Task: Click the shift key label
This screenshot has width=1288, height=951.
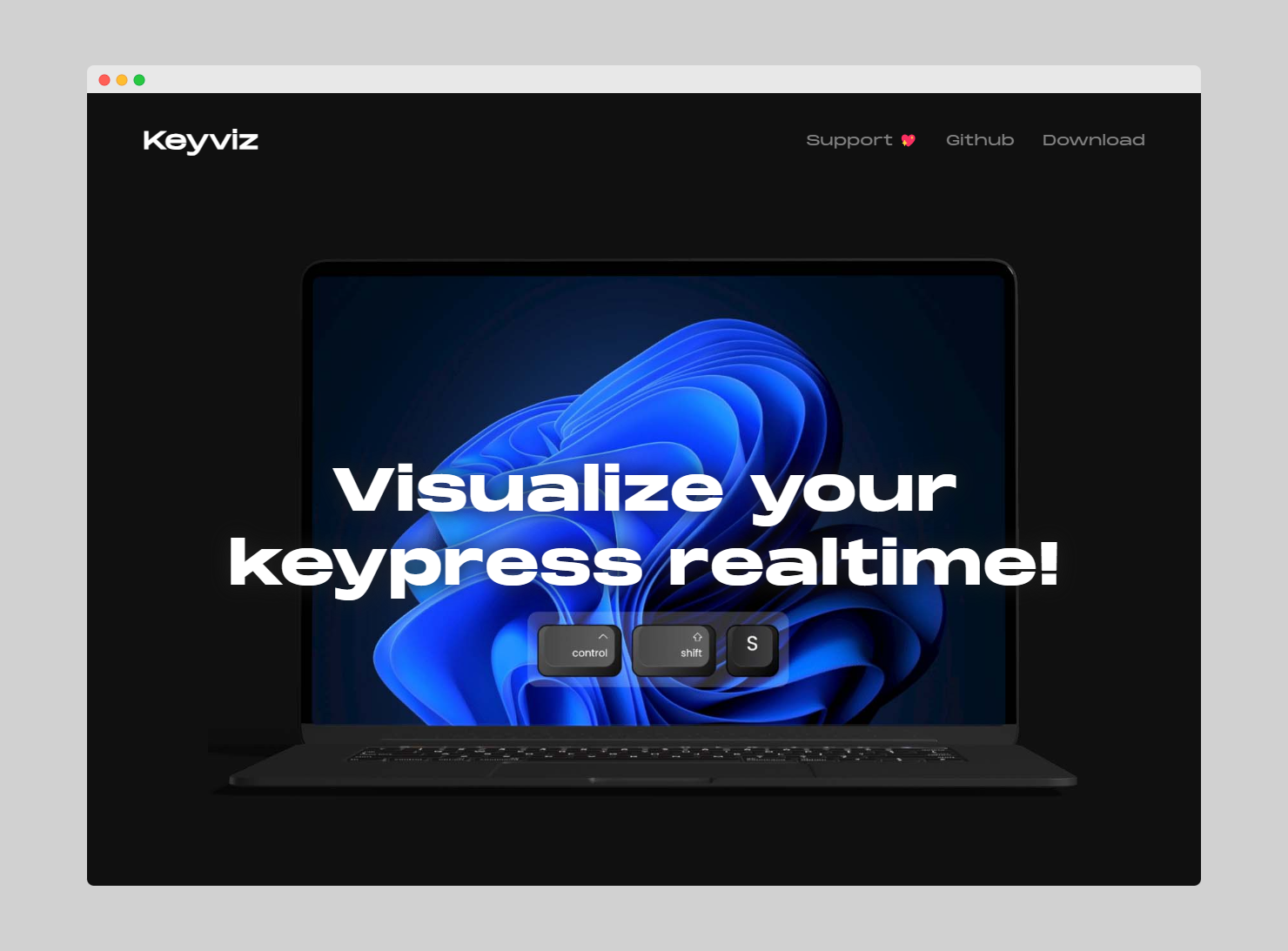Action: click(x=691, y=653)
